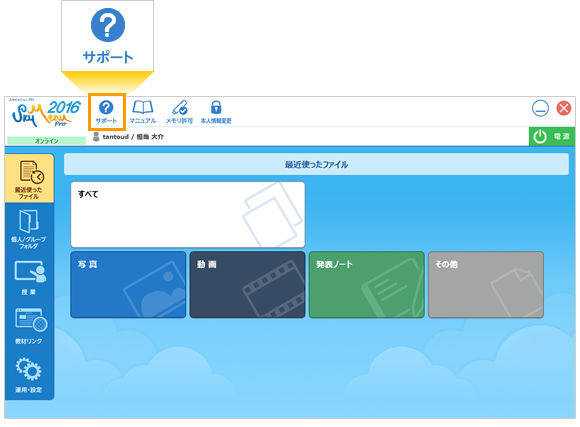This screenshot has width=580, height=427.
Task: Click the green 電源 power button
Action: [552, 137]
